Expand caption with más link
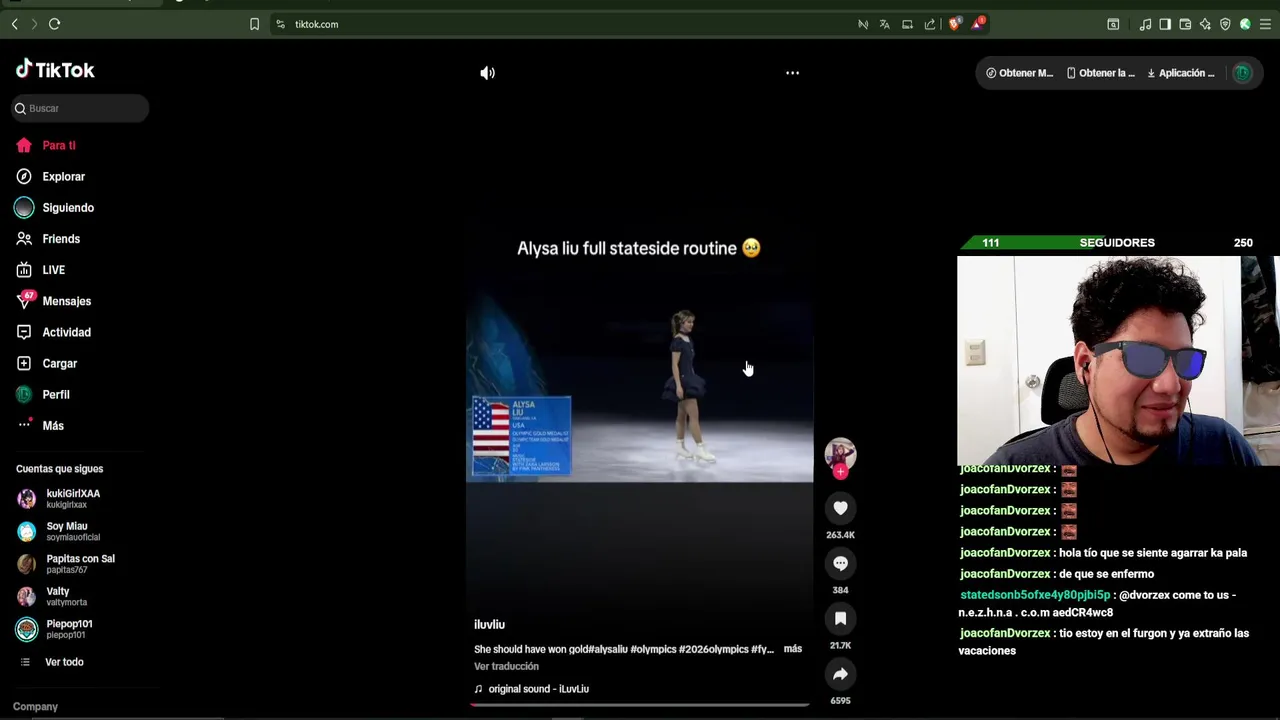This screenshot has width=1280, height=720. (793, 649)
